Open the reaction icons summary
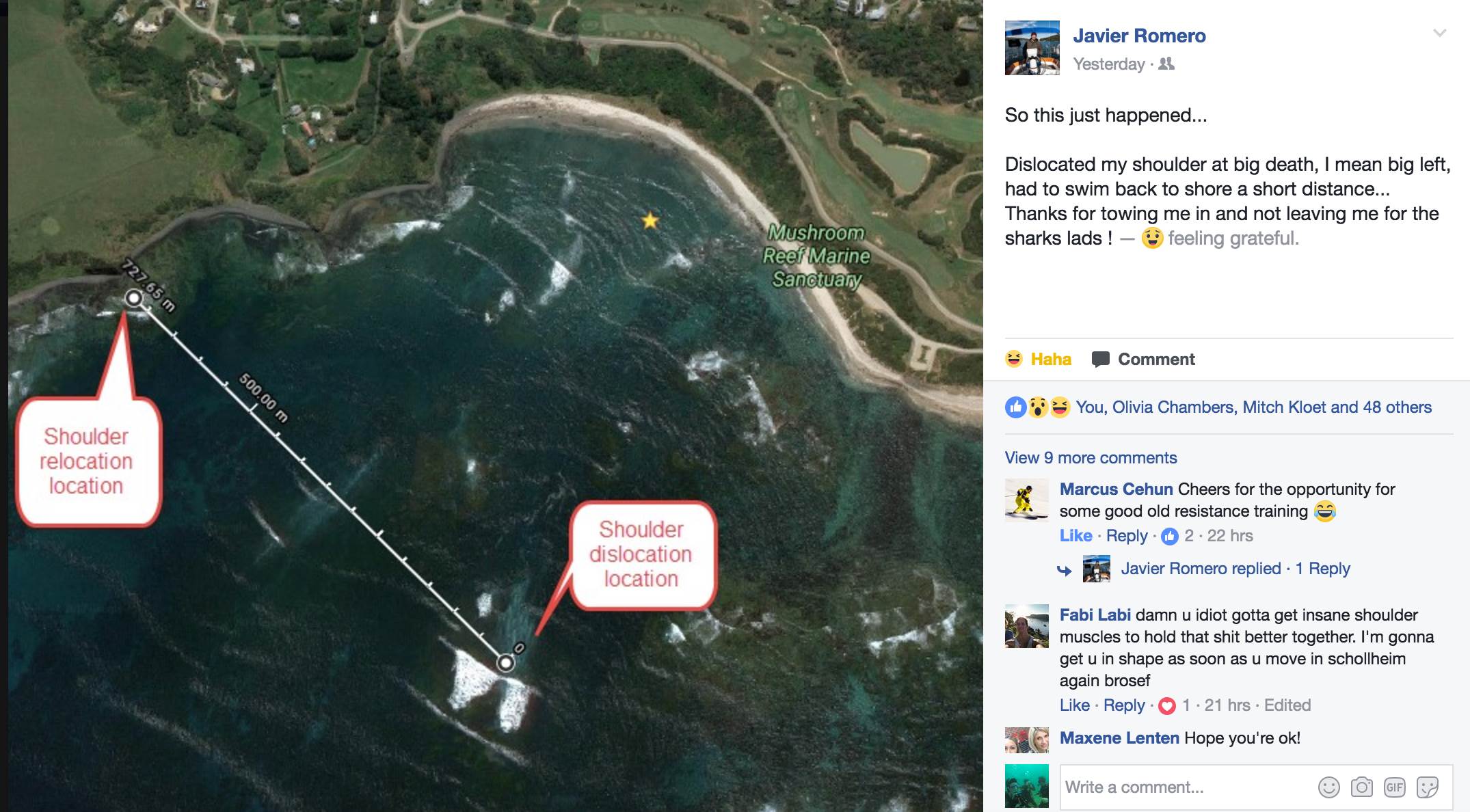The height and width of the screenshot is (812, 1470). [x=1037, y=407]
